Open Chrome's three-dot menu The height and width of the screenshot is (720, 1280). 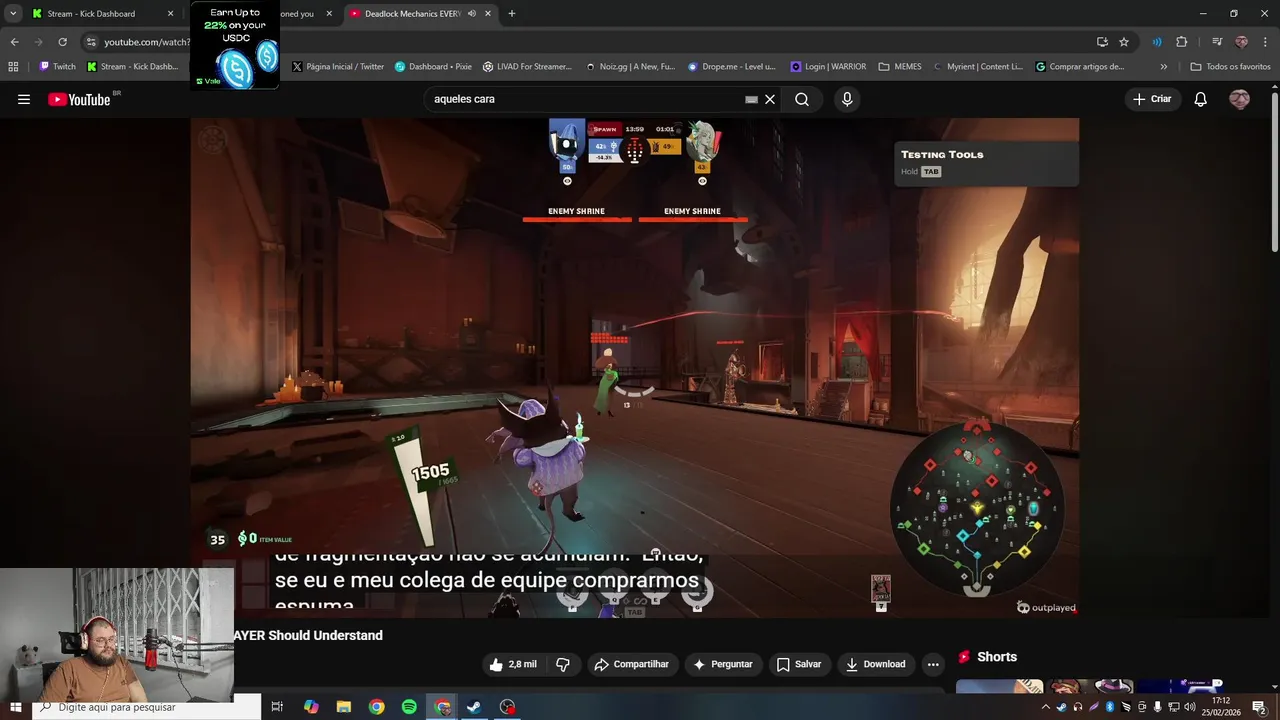point(1265,42)
